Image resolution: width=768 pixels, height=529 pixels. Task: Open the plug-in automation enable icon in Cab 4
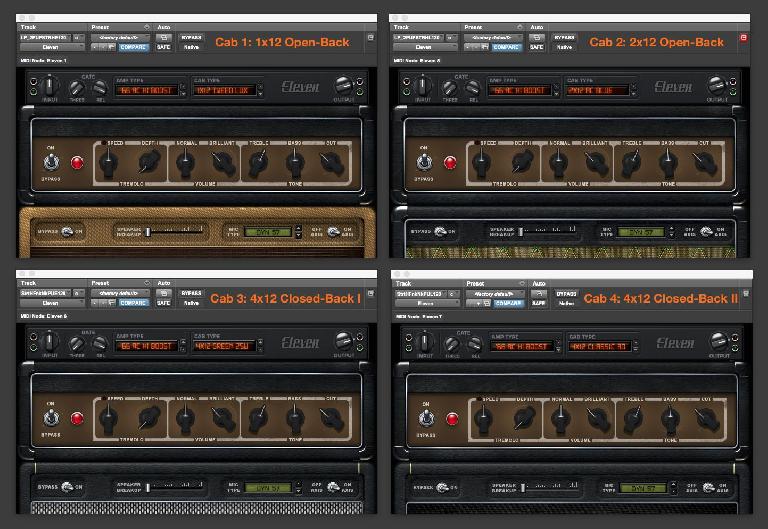pyautogui.click(x=539, y=294)
